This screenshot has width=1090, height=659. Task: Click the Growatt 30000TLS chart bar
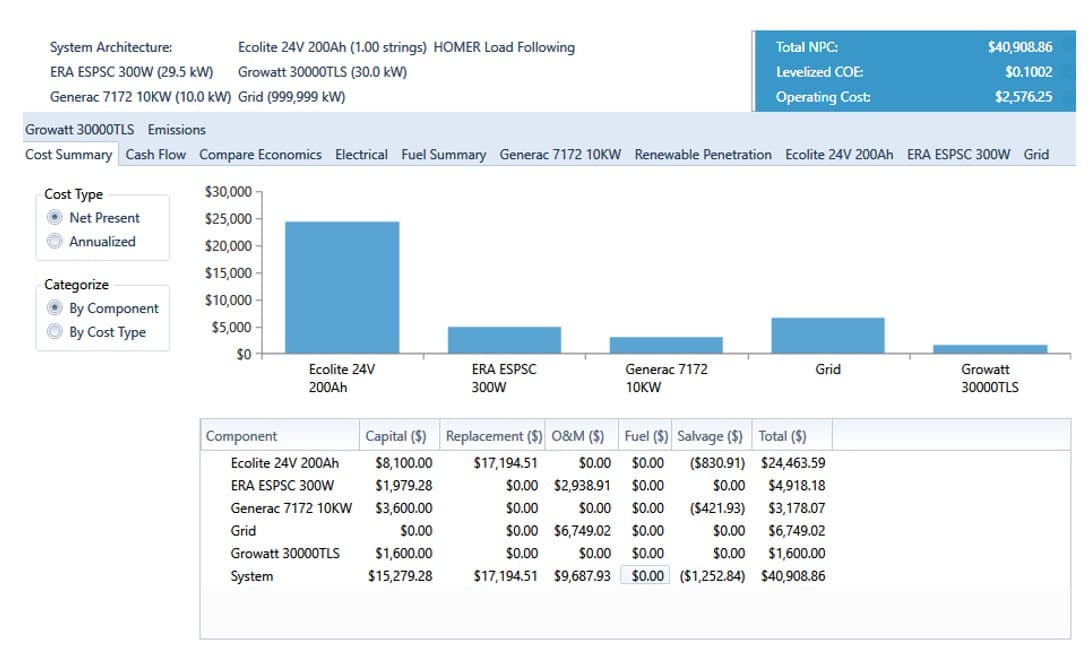coord(990,349)
